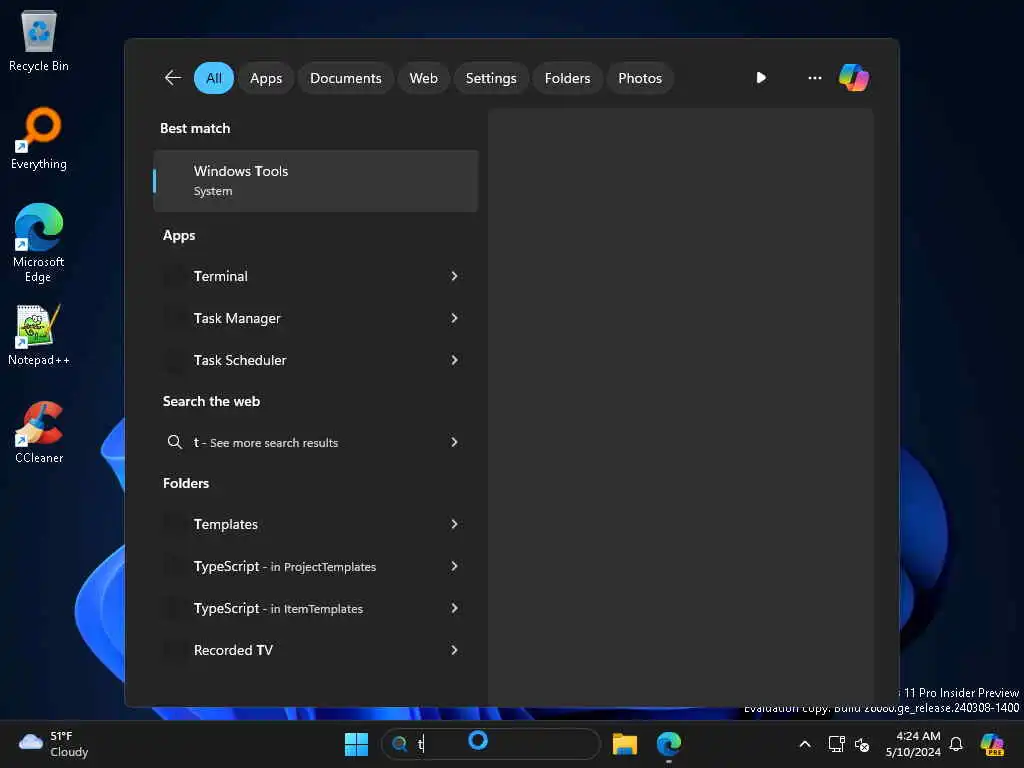Open the Task Scheduler app result
The image size is (1024, 768).
(315, 360)
